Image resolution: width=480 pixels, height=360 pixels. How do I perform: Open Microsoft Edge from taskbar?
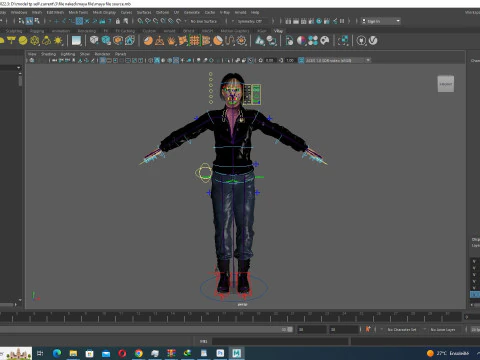click(x=57, y=353)
